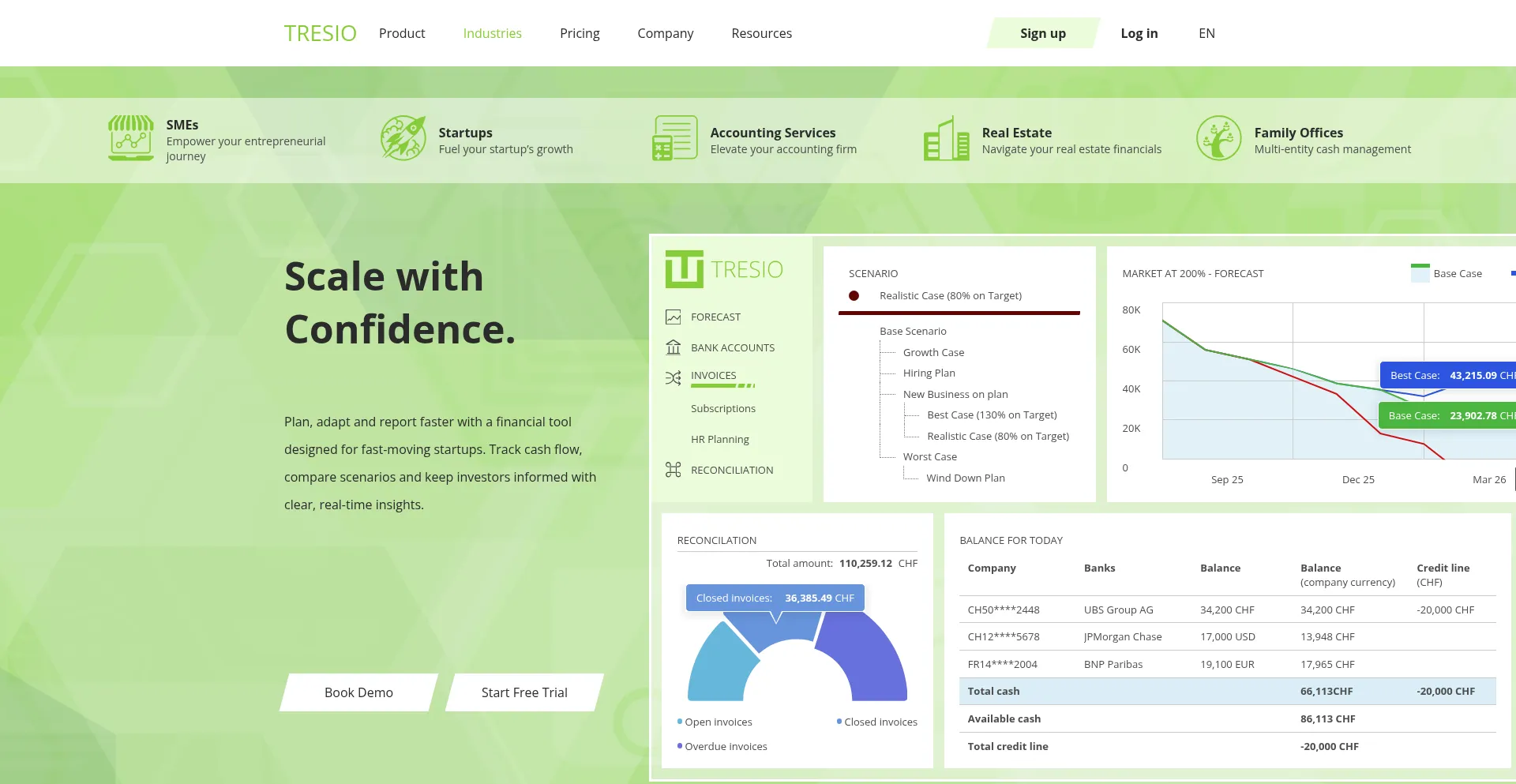Screen dimensions: 1516x784
Task: Click the Family Offices tree icon
Action: tap(1219, 138)
